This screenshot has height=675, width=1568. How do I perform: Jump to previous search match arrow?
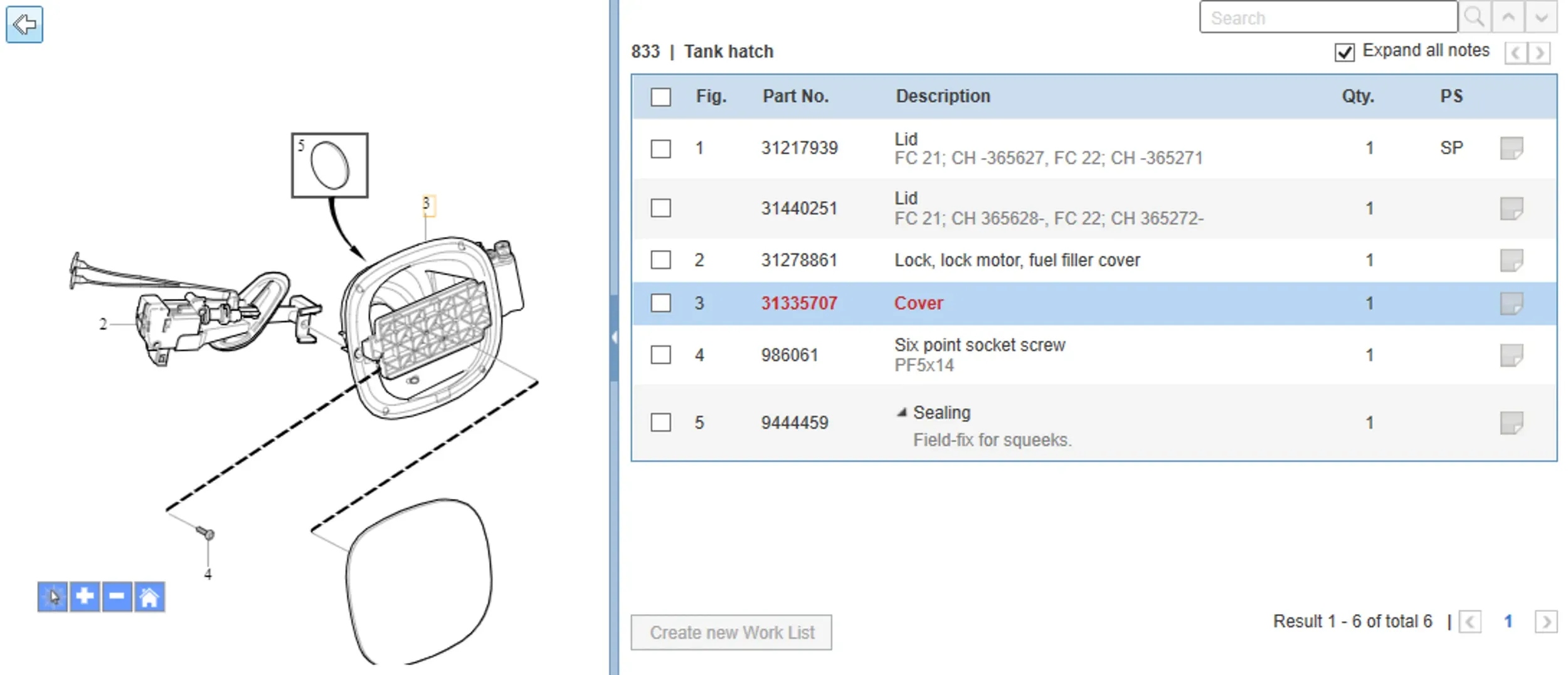tap(1508, 17)
